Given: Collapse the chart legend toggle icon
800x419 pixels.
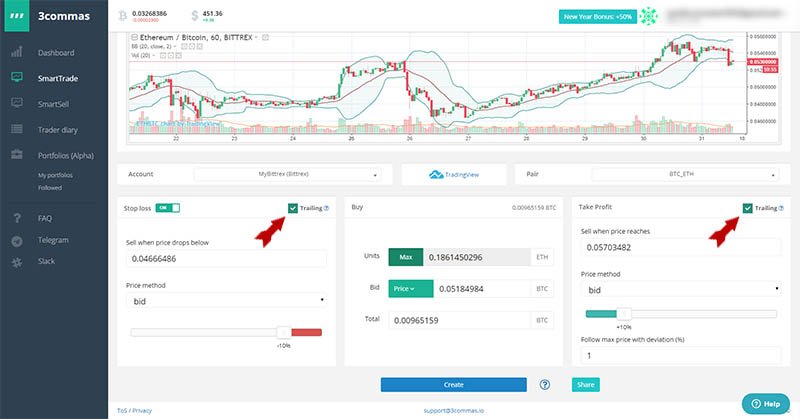Looking at the screenshot, I should tap(135, 37).
